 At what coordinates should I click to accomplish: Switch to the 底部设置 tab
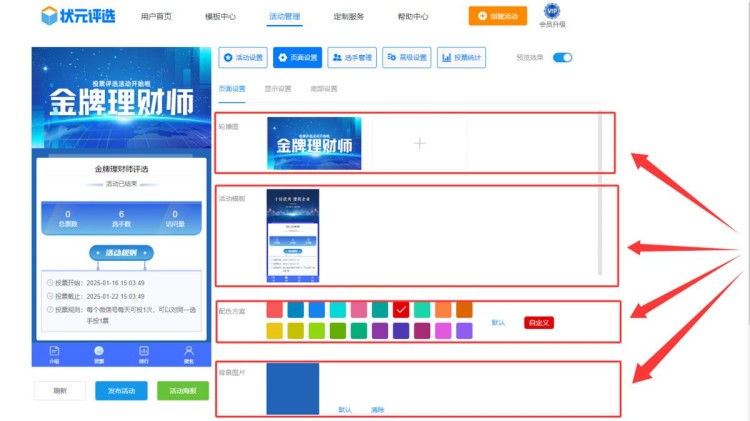[323, 89]
